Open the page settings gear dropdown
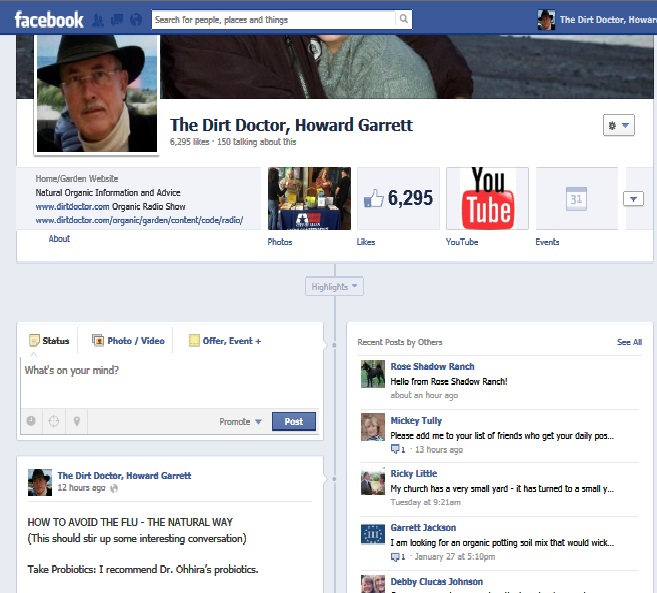 coord(618,125)
